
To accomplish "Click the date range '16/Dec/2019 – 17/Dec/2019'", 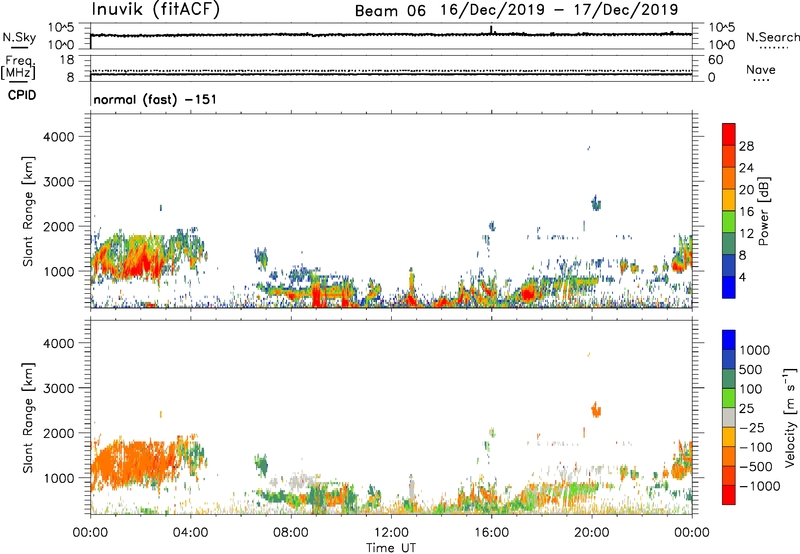I will click(x=559, y=10).
